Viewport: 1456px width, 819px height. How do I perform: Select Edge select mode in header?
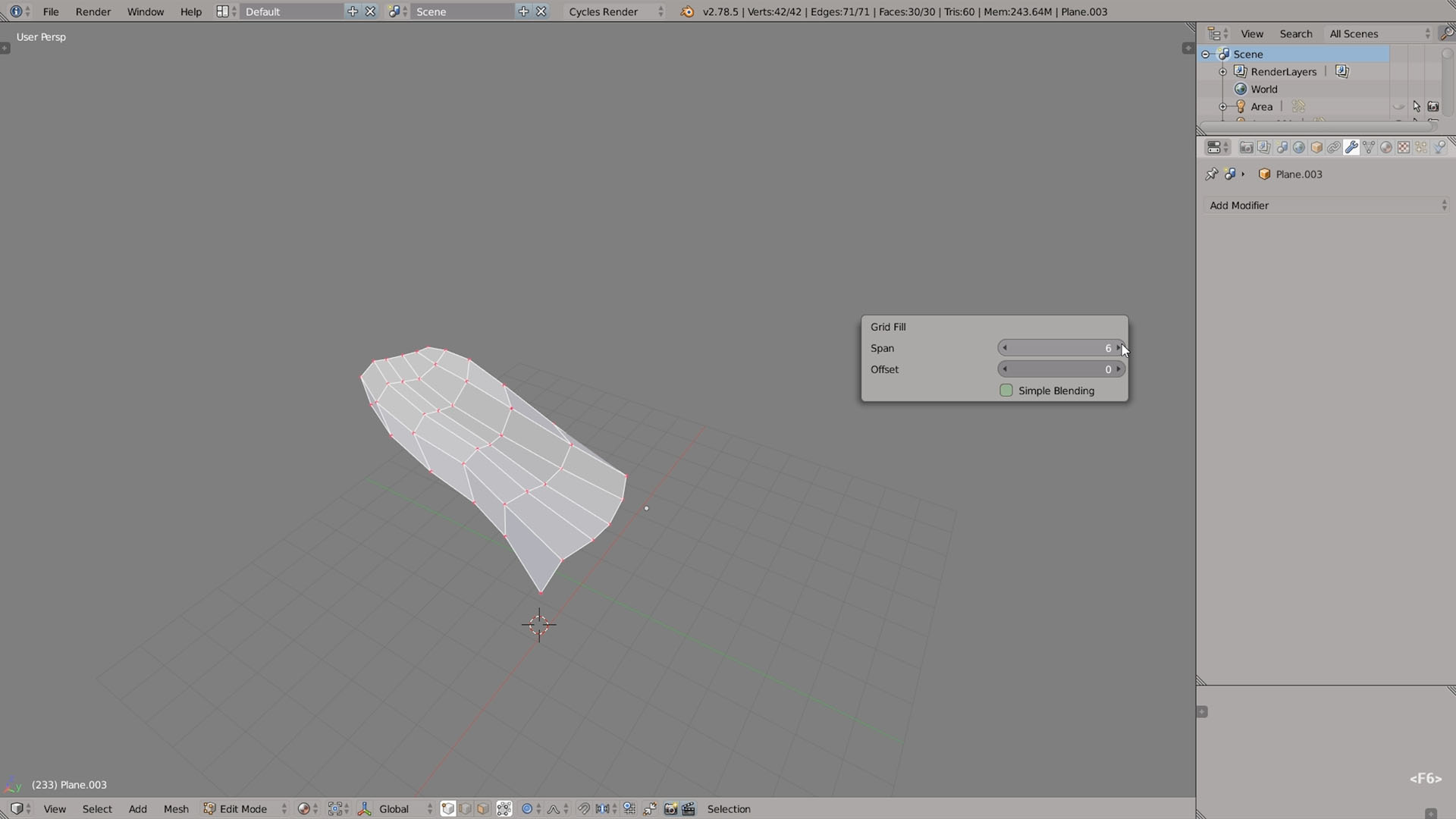466,809
